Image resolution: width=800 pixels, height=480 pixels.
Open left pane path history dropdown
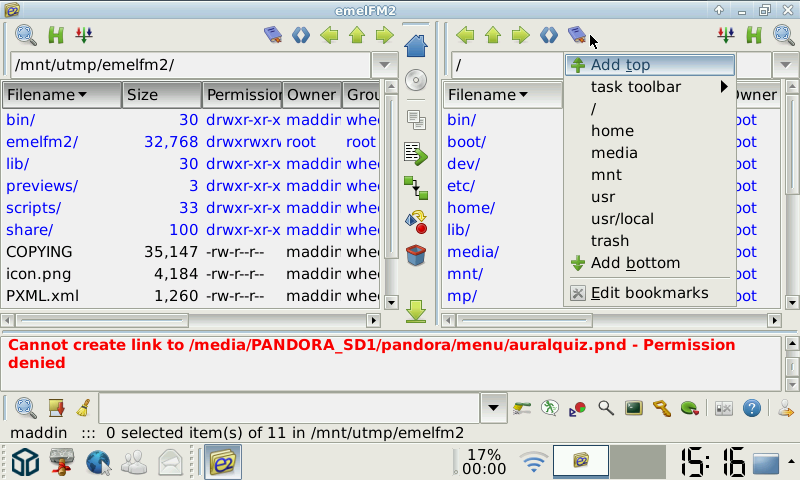tap(384, 65)
